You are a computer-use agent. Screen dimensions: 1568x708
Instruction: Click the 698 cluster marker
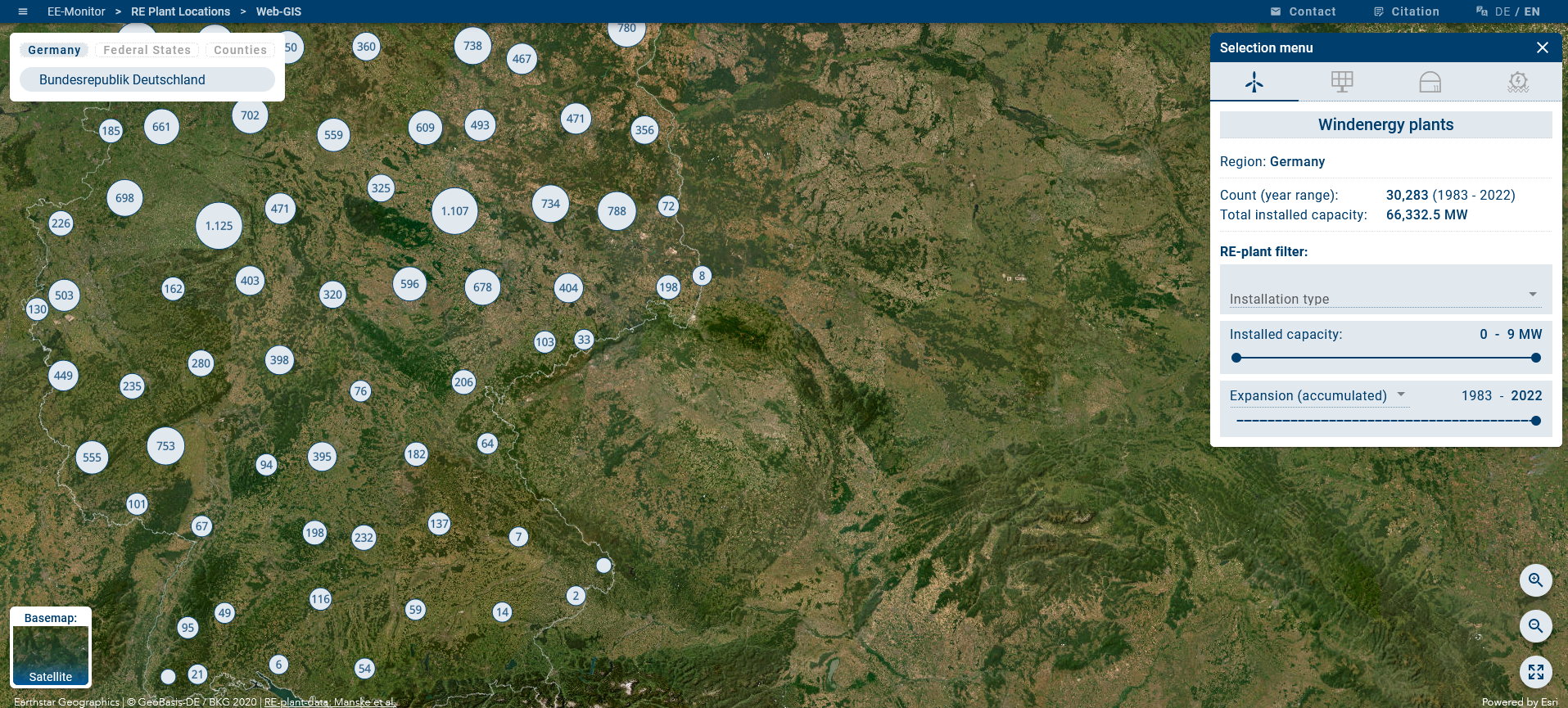124,198
